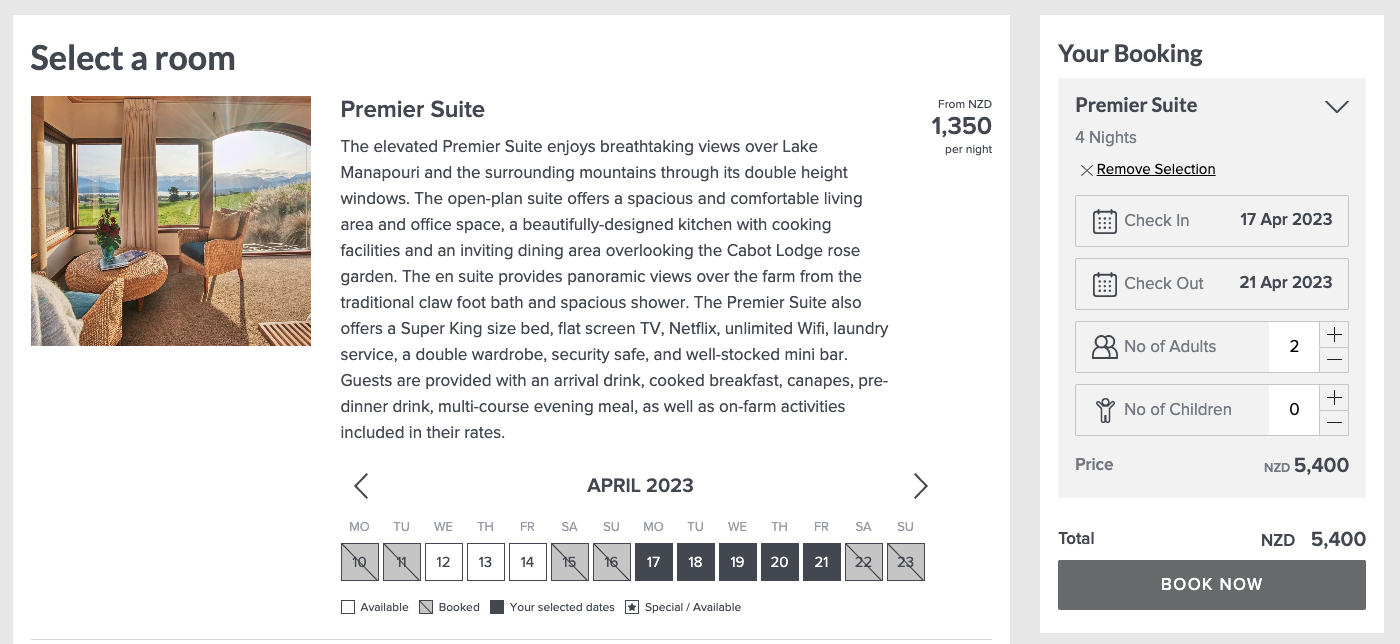Increase number of adults with plus
Screen dimensions: 1400x644
(x=1334, y=334)
